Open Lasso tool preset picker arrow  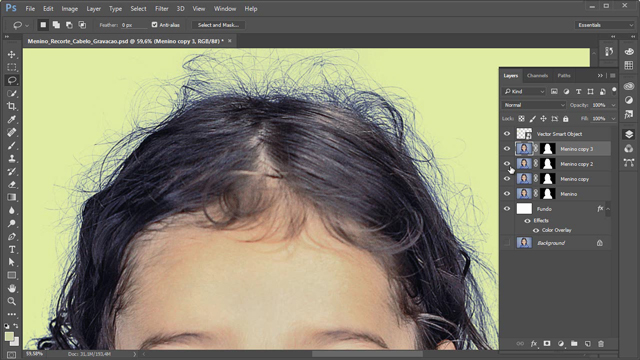click(27, 25)
